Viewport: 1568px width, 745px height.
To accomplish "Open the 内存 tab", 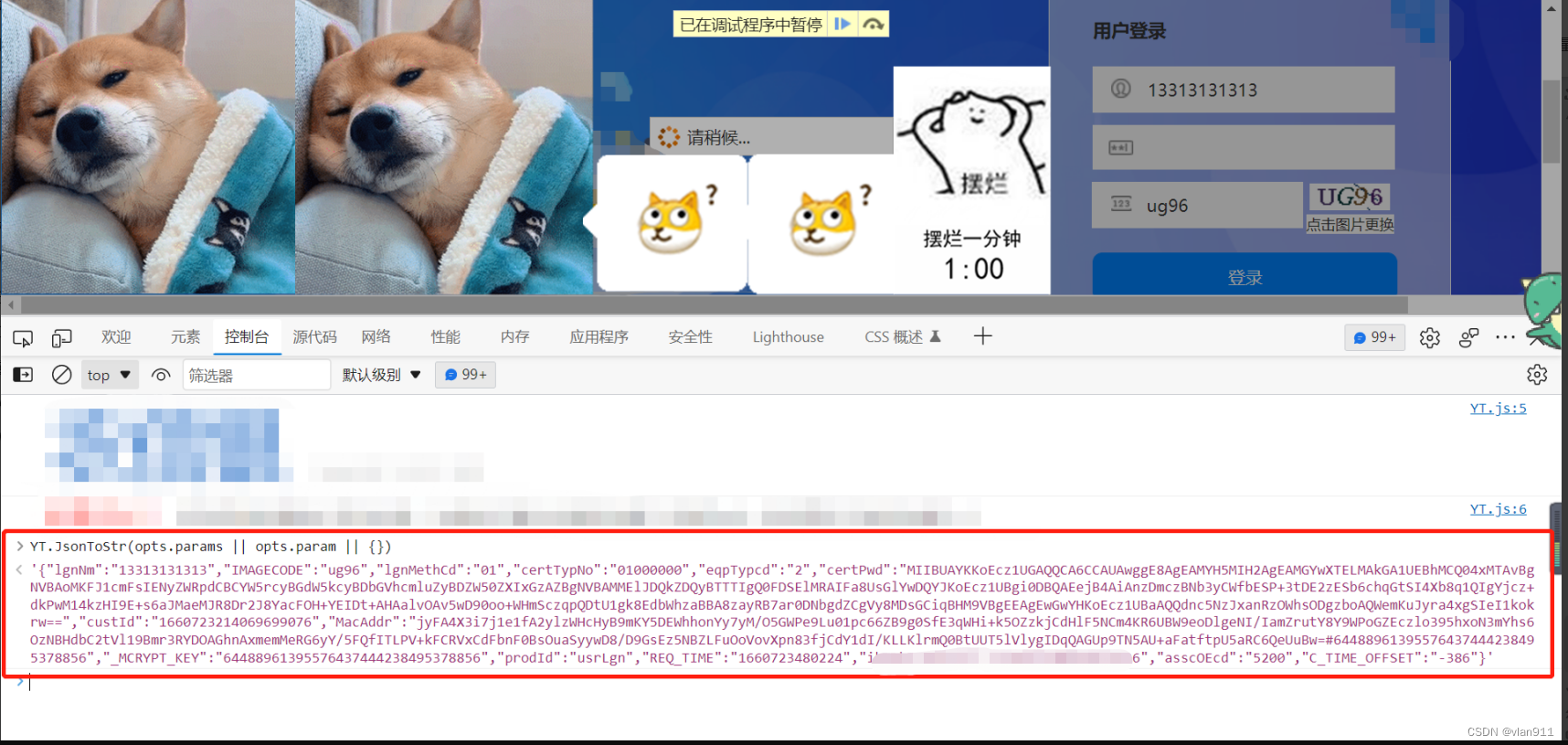I will [x=515, y=337].
